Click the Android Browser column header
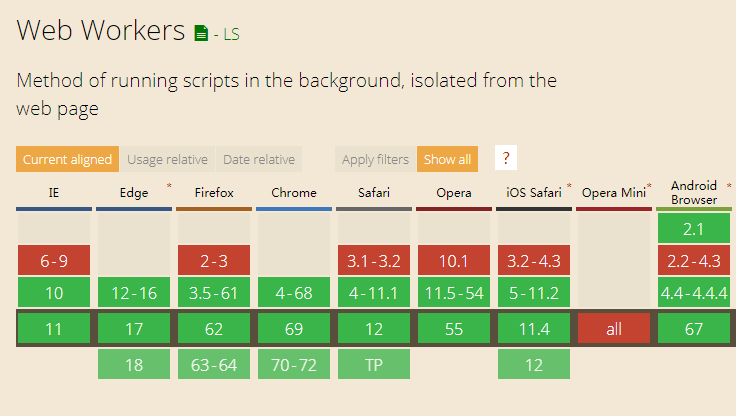This screenshot has height=416, width=736. coord(694,193)
